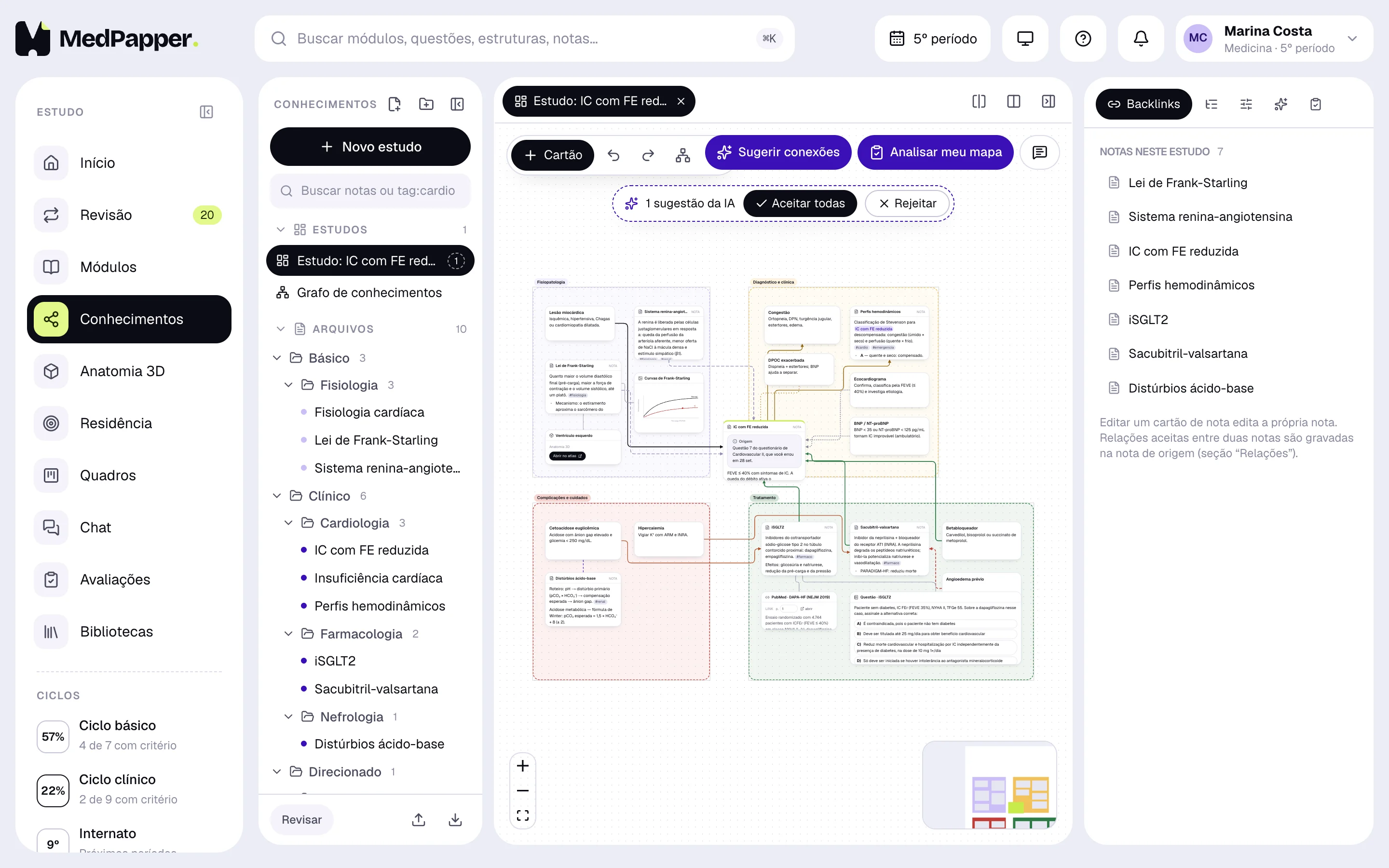This screenshot has height=868, width=1389.
Task: Create new folder icon in Conhecimentos
Action: coord(426,104)
